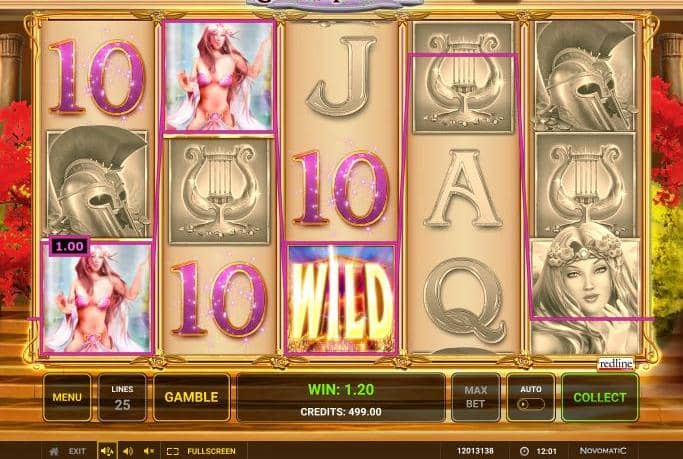Open the LINES 25 selector
This screenshot has height=459, width=683.
tap(122, 397)
